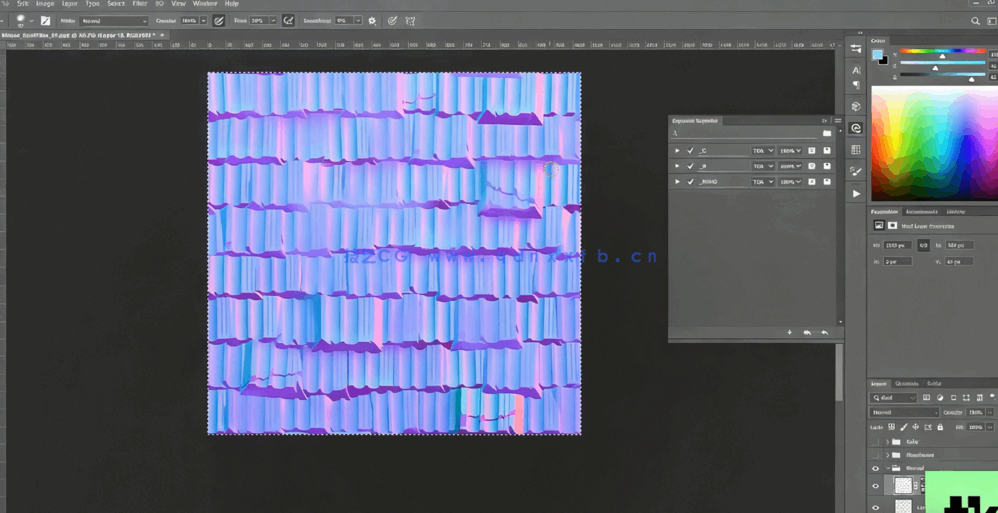Click the add button at the exporter panel bottom
Viewport: 998px width, 513px height.
[789, 332]
